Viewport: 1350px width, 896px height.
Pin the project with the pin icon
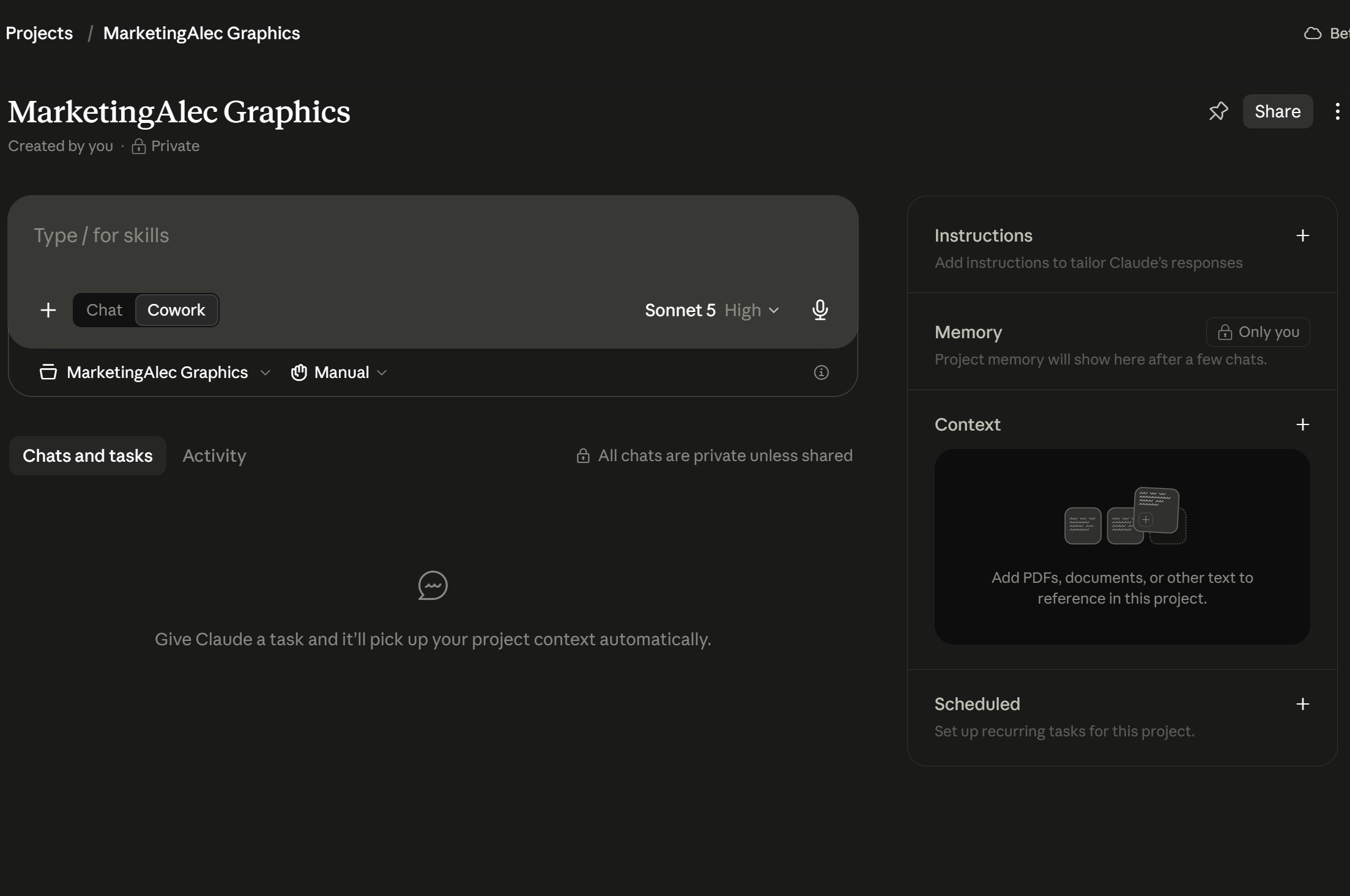click(x=1218, y=111)
